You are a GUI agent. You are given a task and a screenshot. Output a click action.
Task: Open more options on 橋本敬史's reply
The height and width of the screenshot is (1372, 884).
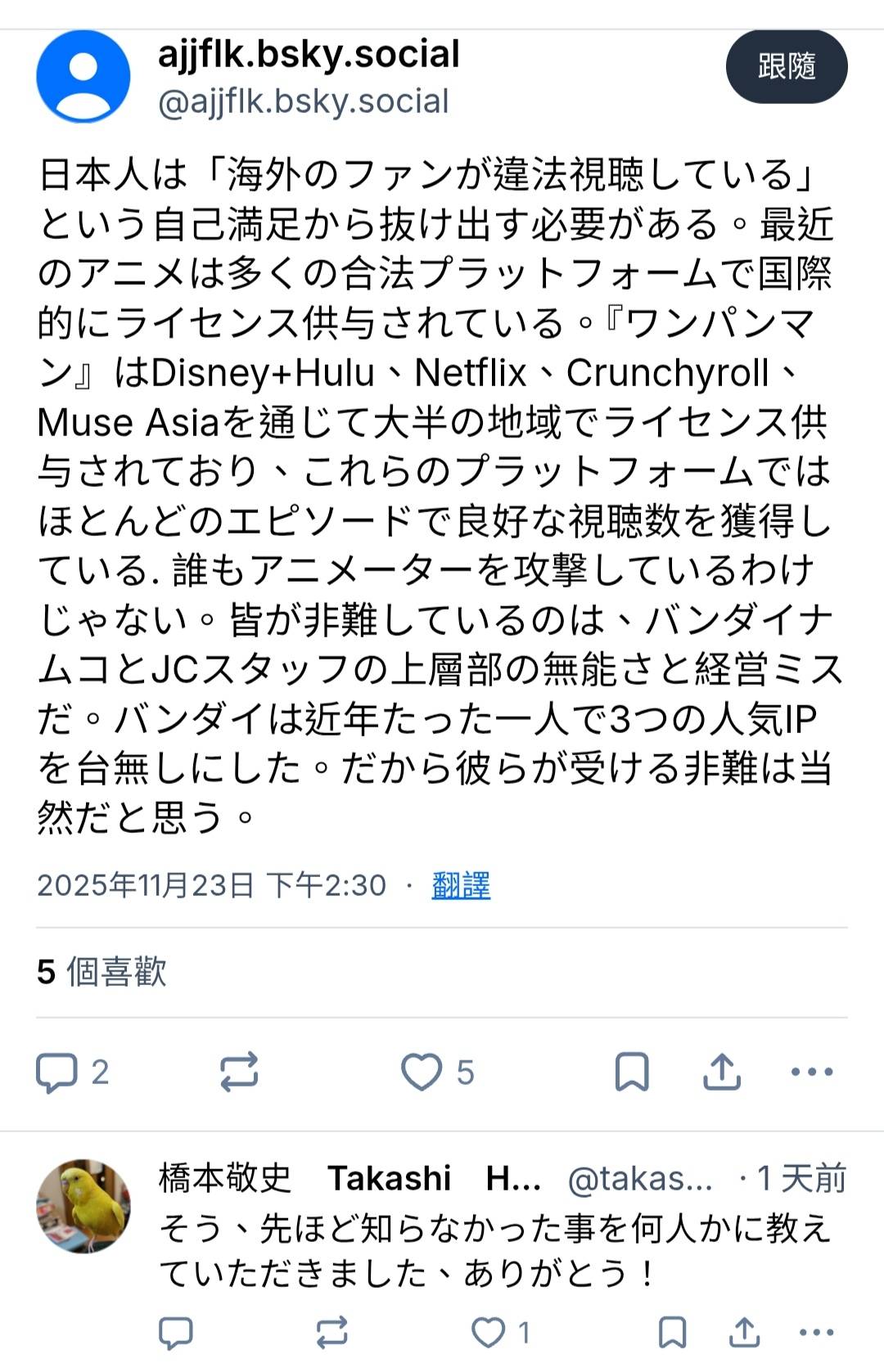pos(816,1333)
